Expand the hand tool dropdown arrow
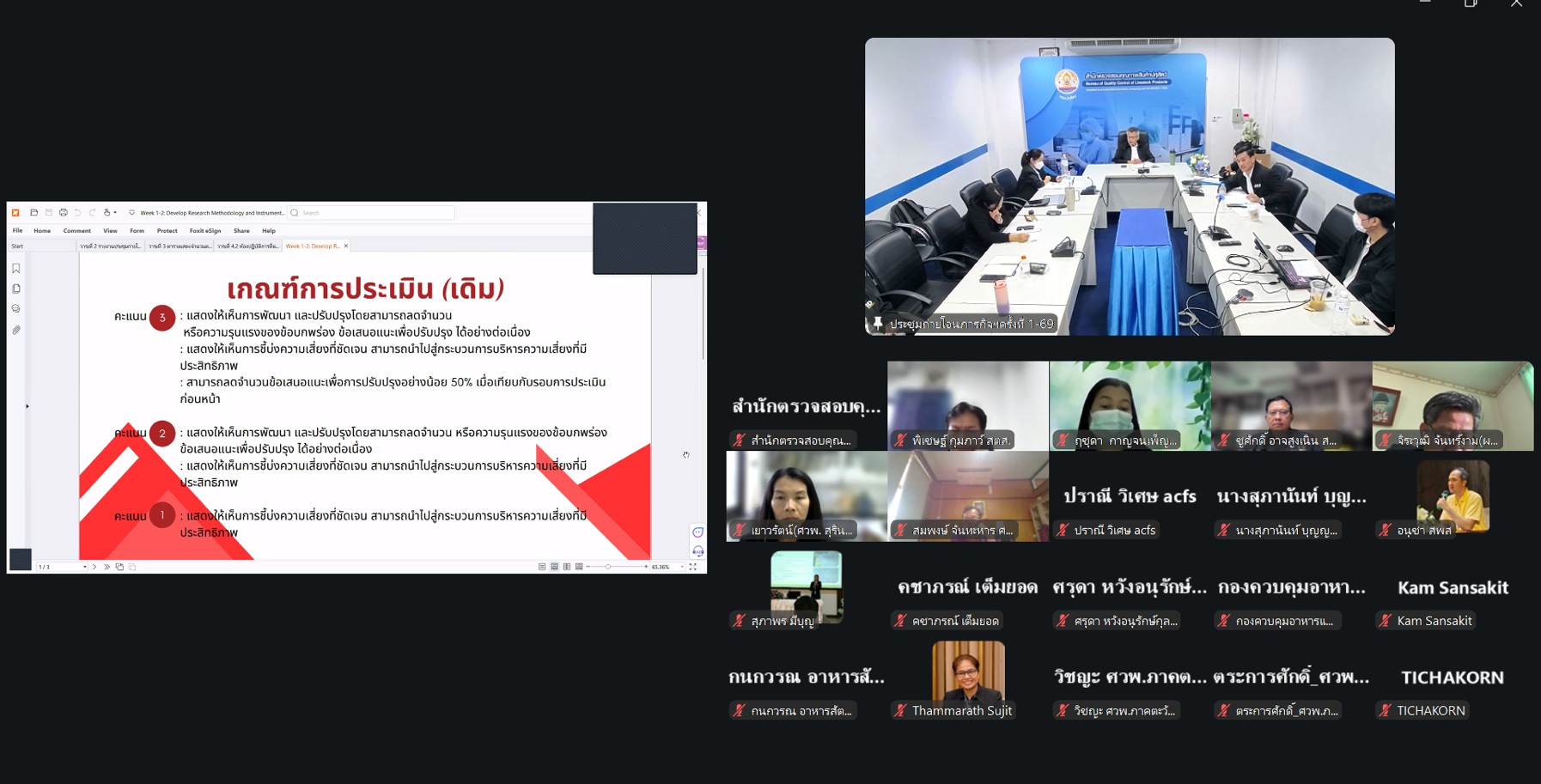The width and height of the screenshot is (1541, 784). tap(115, 213)
